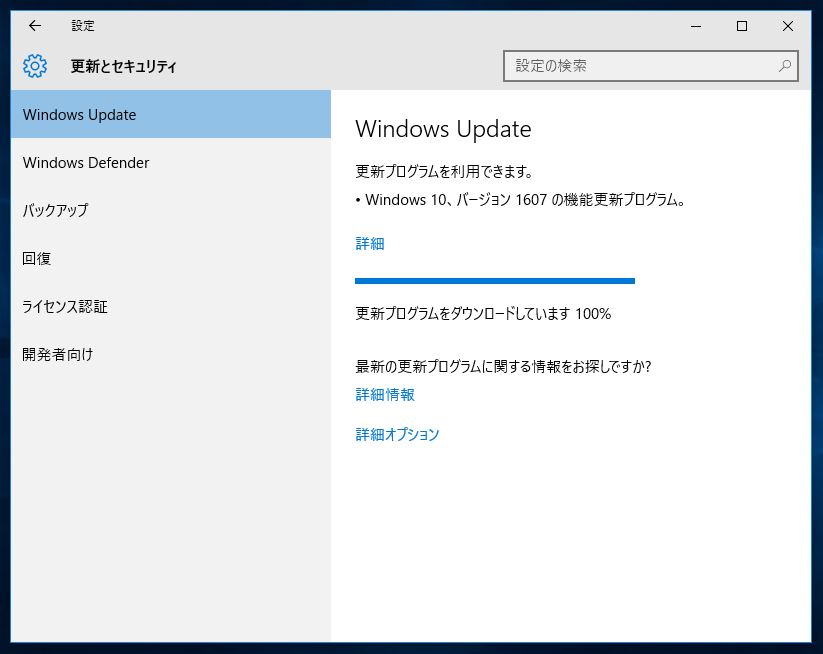Click the 更新プログラムを利用できます text

(444, 172)
